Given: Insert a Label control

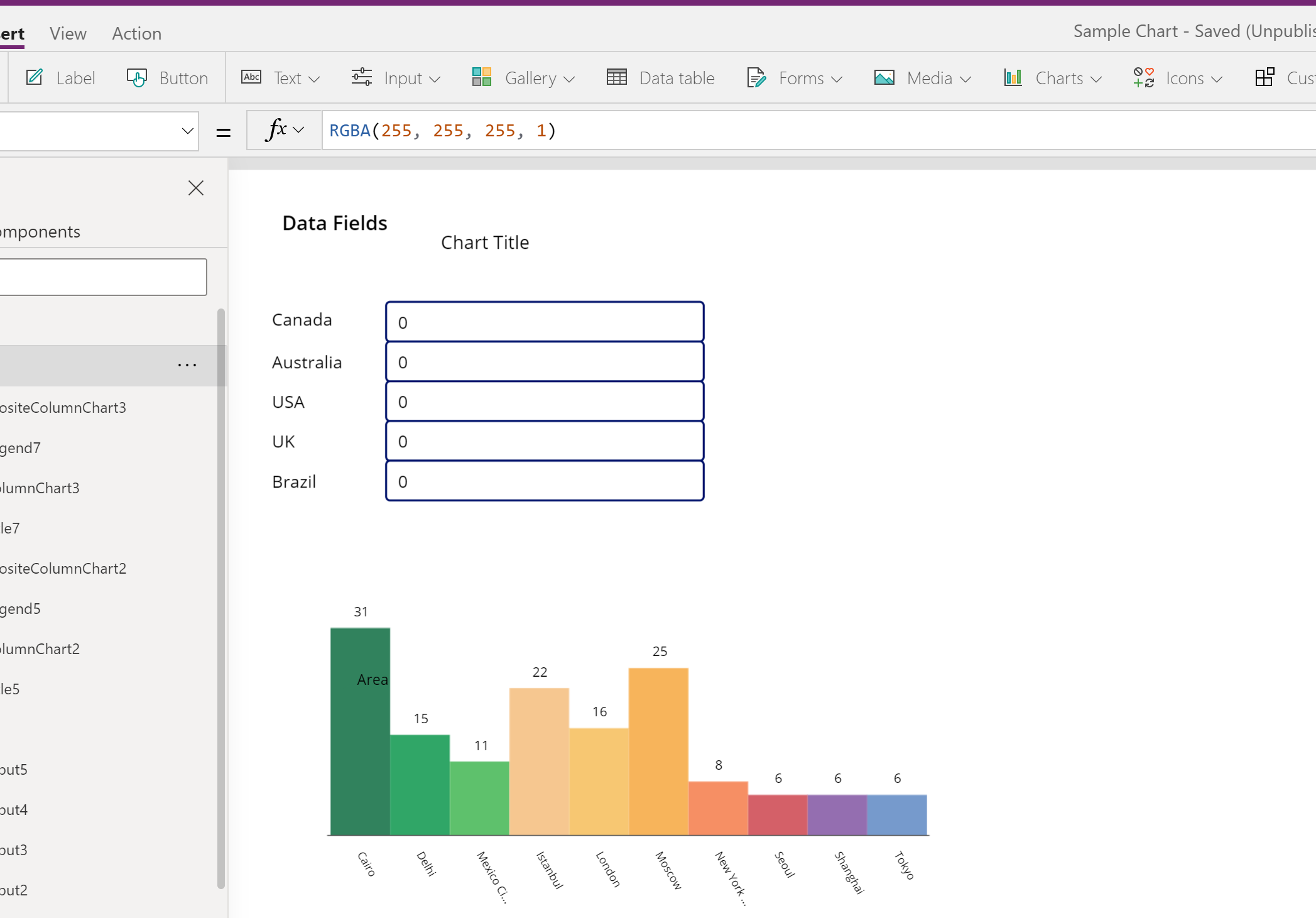Looking at the screenshot, I should click(62, 78).
